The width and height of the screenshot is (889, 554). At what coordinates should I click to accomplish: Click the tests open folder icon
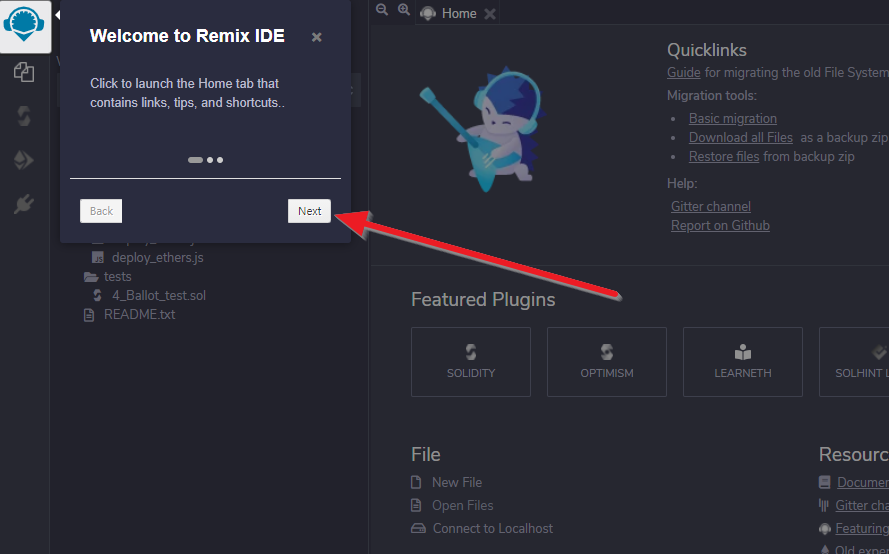point(91,277)
